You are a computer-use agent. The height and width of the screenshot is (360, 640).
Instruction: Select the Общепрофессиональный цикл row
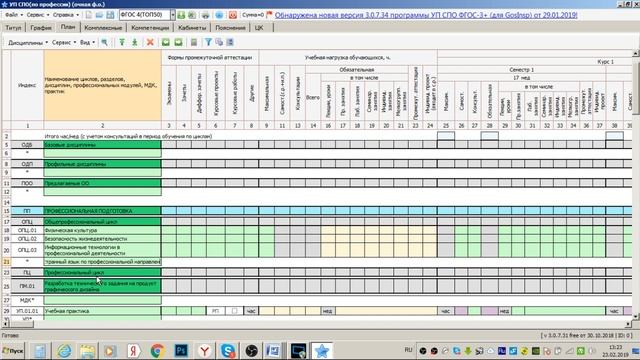(102, 222)
